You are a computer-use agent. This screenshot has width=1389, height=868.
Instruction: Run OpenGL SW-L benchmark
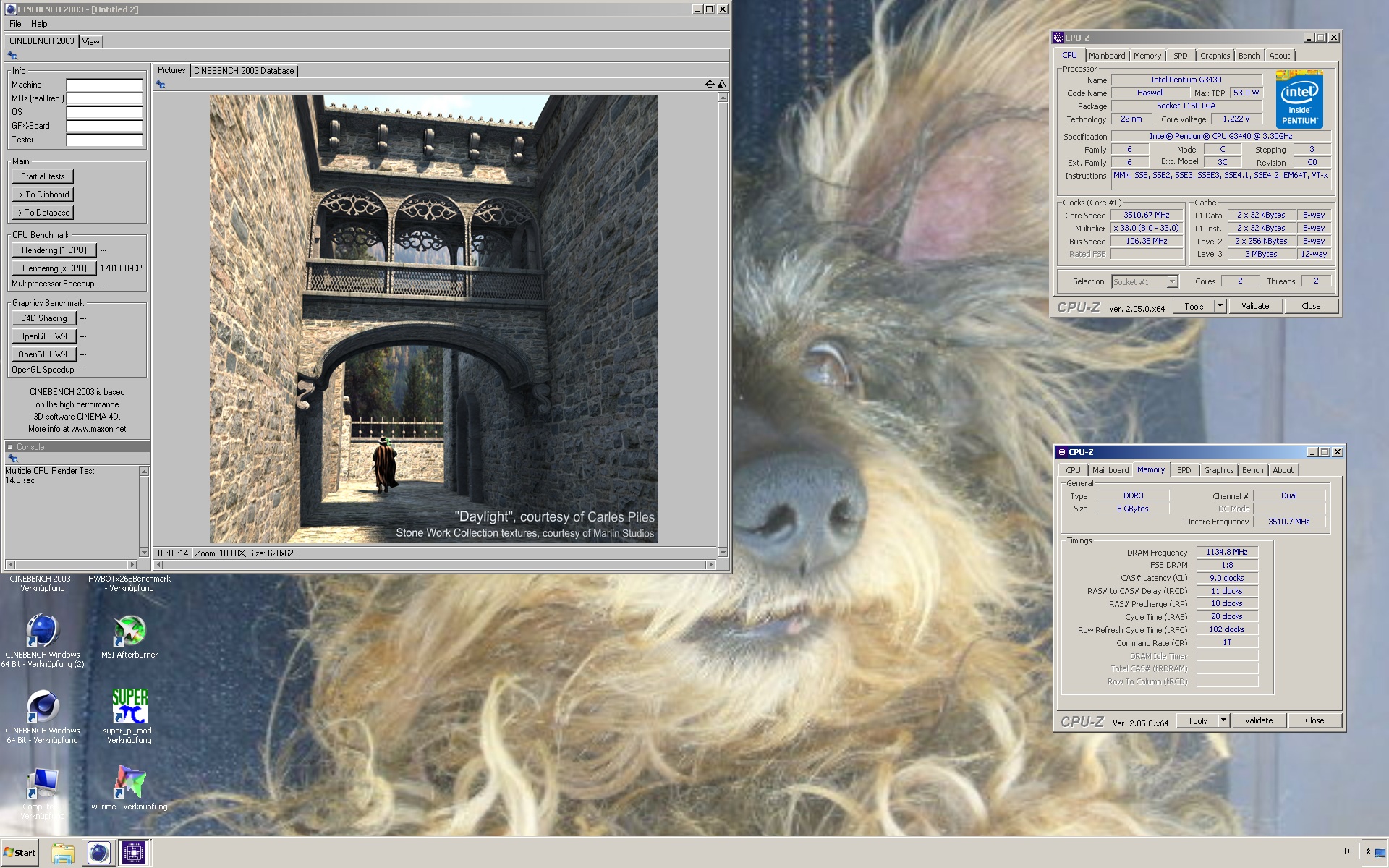tap(43, 336)
